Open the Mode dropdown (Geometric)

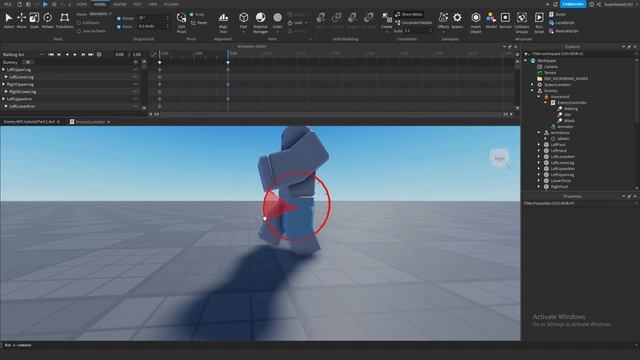point(100,14)
